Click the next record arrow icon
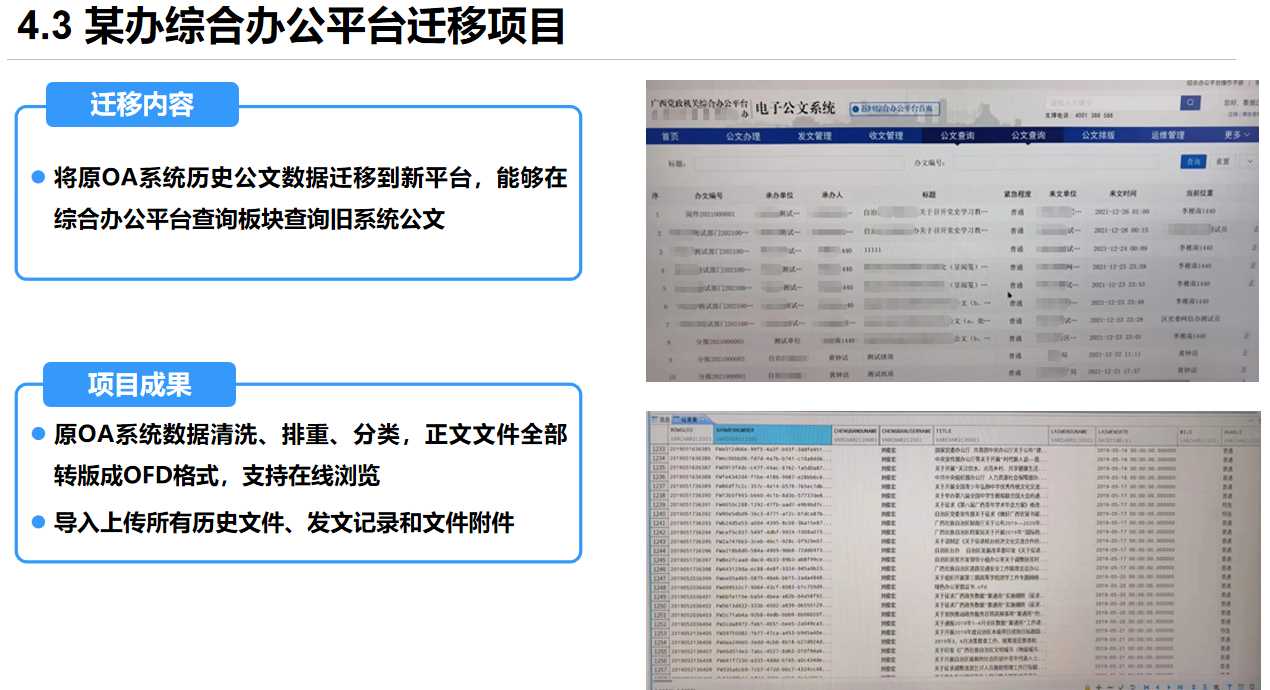 pos(1169,685)
